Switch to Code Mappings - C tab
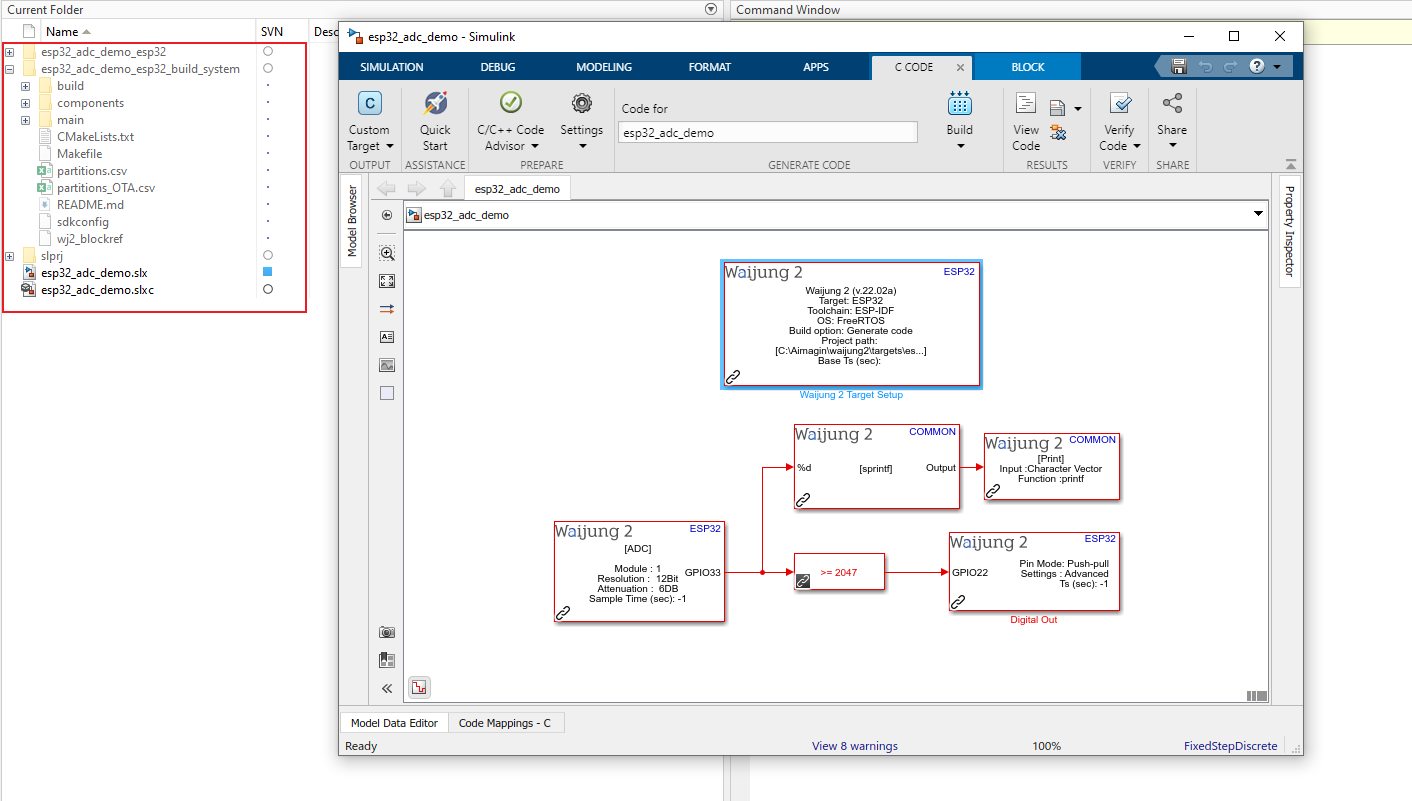Screen dimensions: 1412x801 coord(505,722)
